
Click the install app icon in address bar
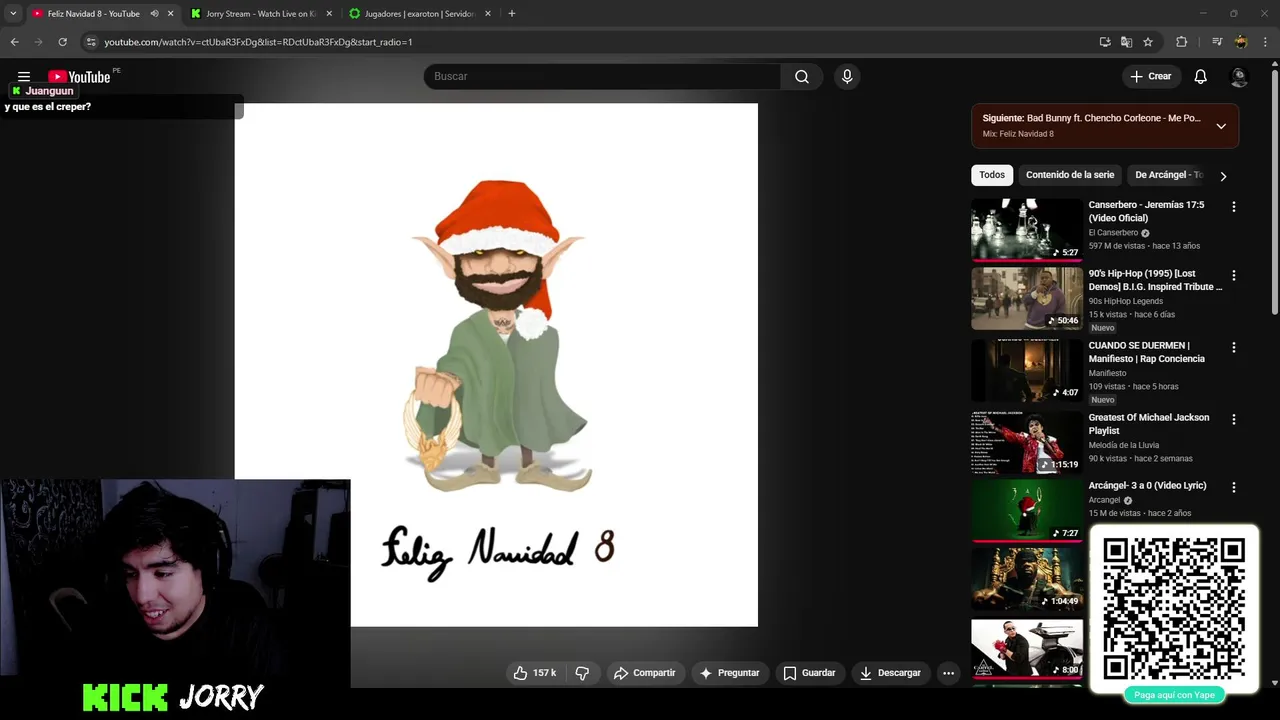(x=1104, y=42)
